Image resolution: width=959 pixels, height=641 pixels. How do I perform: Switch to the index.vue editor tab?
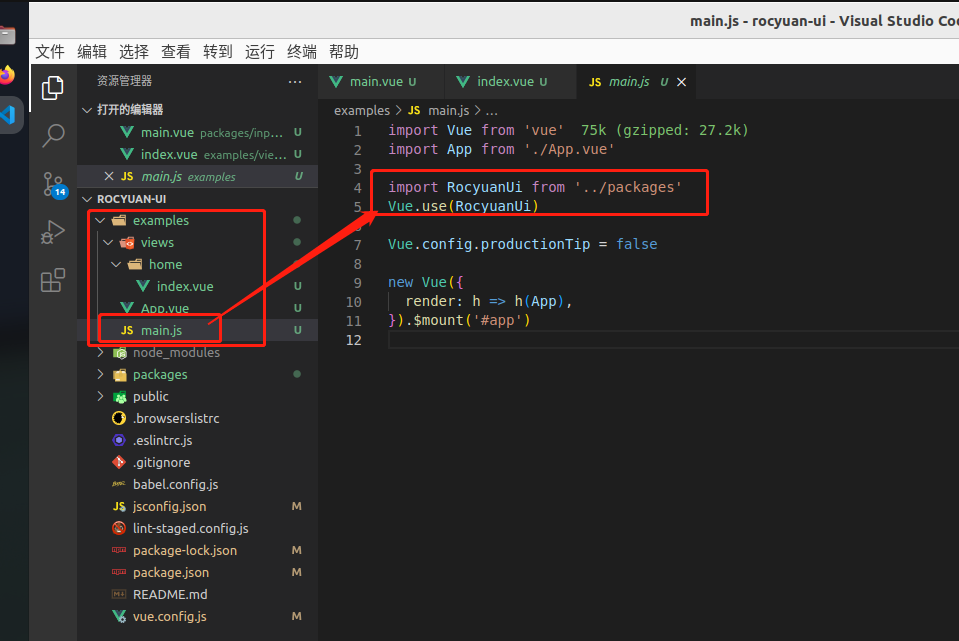pos(510,81)
